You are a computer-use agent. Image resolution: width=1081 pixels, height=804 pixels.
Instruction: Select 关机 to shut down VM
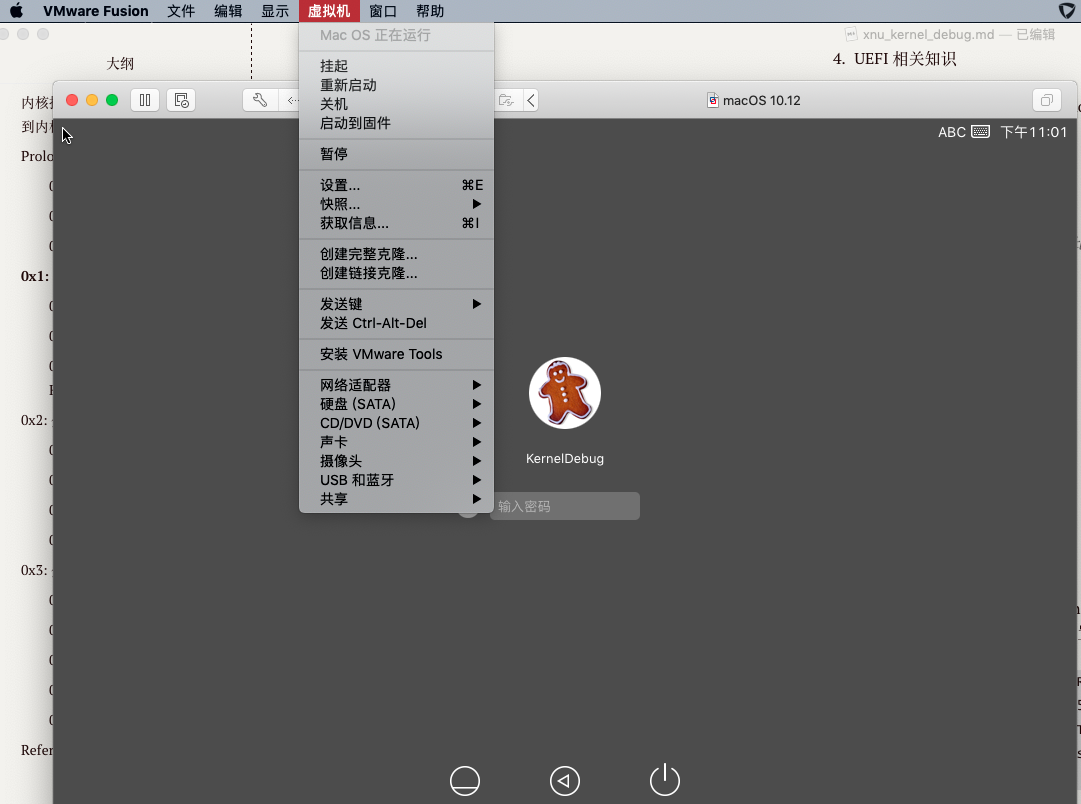tap(396, 103)
